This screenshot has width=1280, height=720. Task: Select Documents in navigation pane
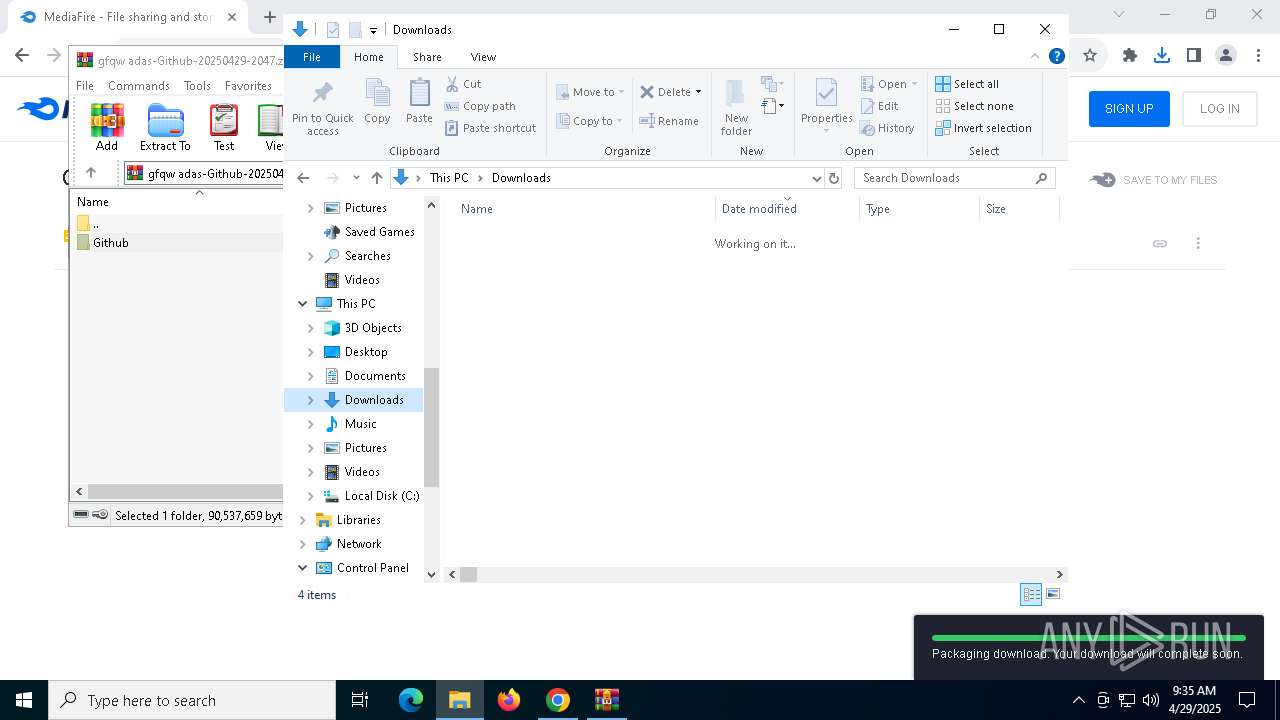coord(375,376)
